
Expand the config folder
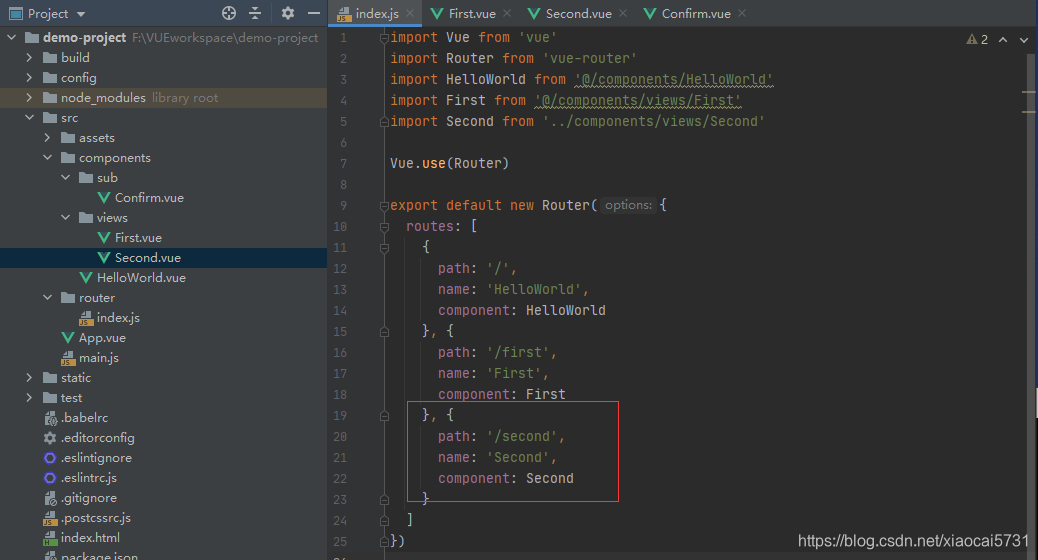pos(29,77)
